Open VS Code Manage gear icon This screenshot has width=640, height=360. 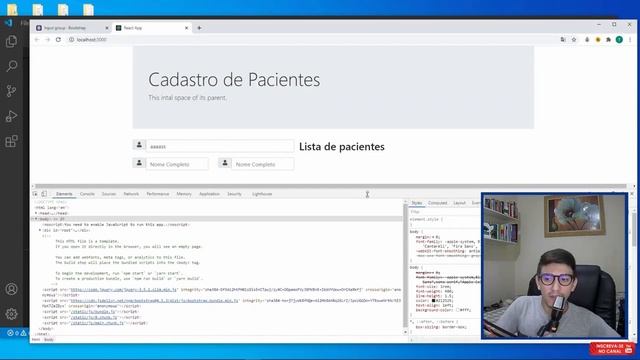pyautogui.click(x=11, y=314)
